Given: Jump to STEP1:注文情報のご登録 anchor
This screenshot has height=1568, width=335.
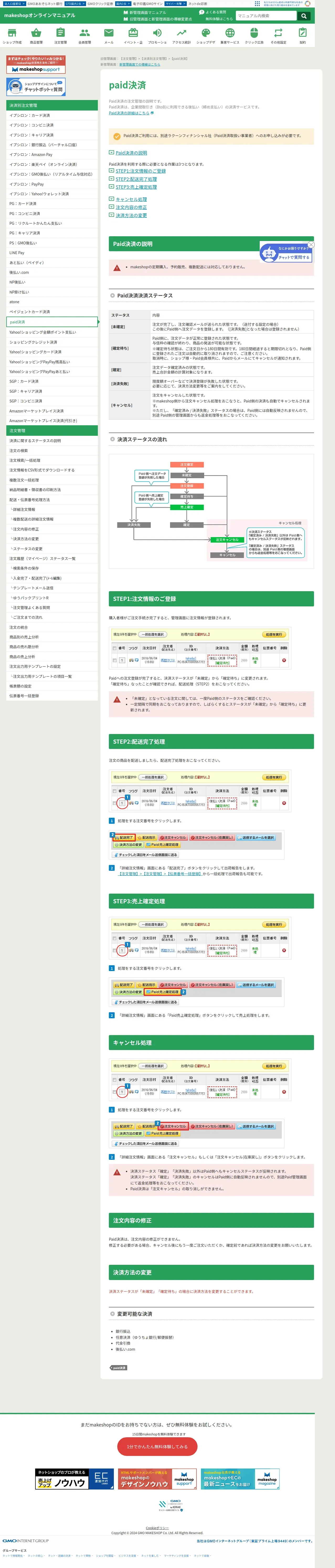Looking at the screenshot, I should (x=140, y=171).
